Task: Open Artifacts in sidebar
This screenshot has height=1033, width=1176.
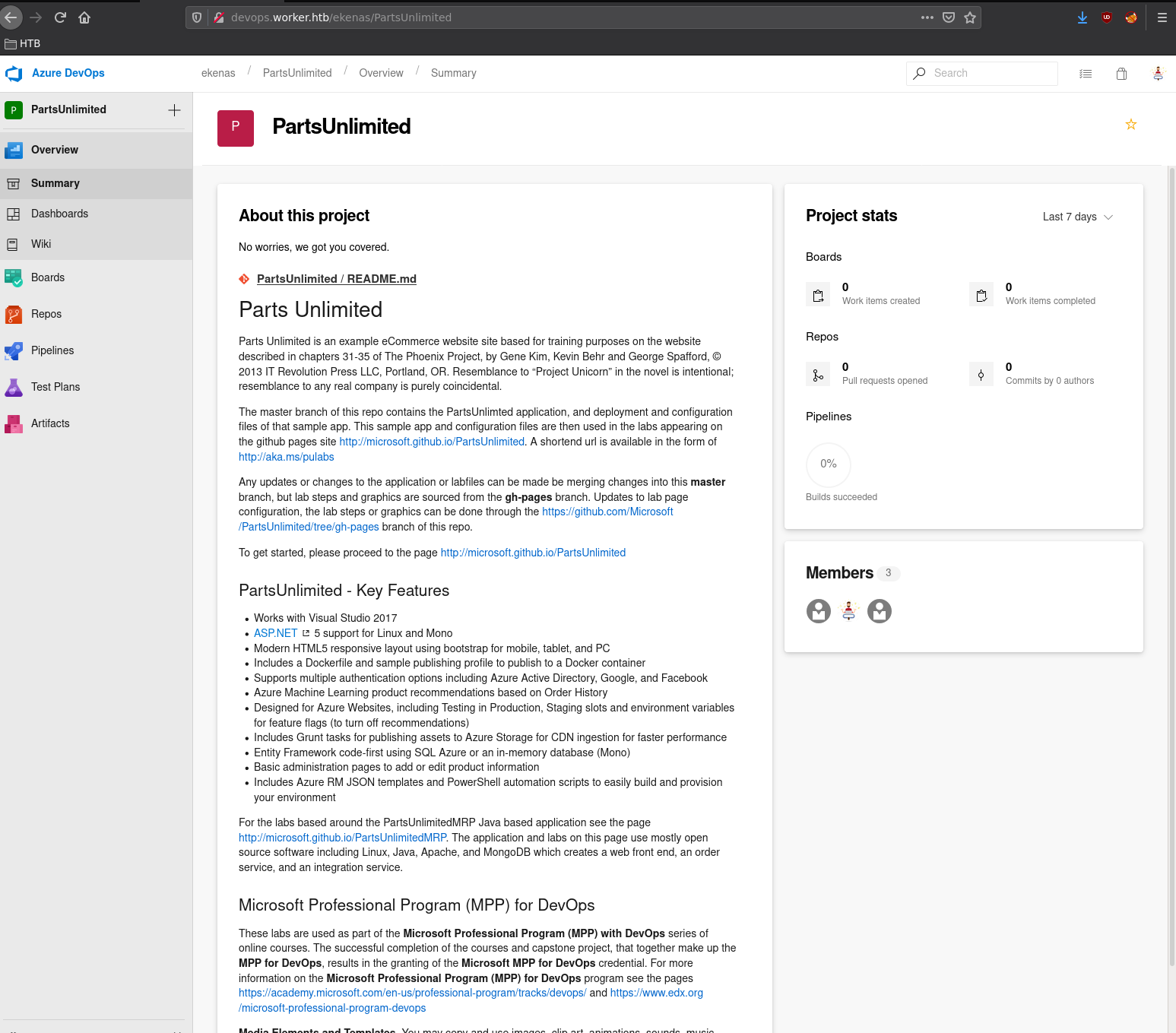Action: pos(96,423)
